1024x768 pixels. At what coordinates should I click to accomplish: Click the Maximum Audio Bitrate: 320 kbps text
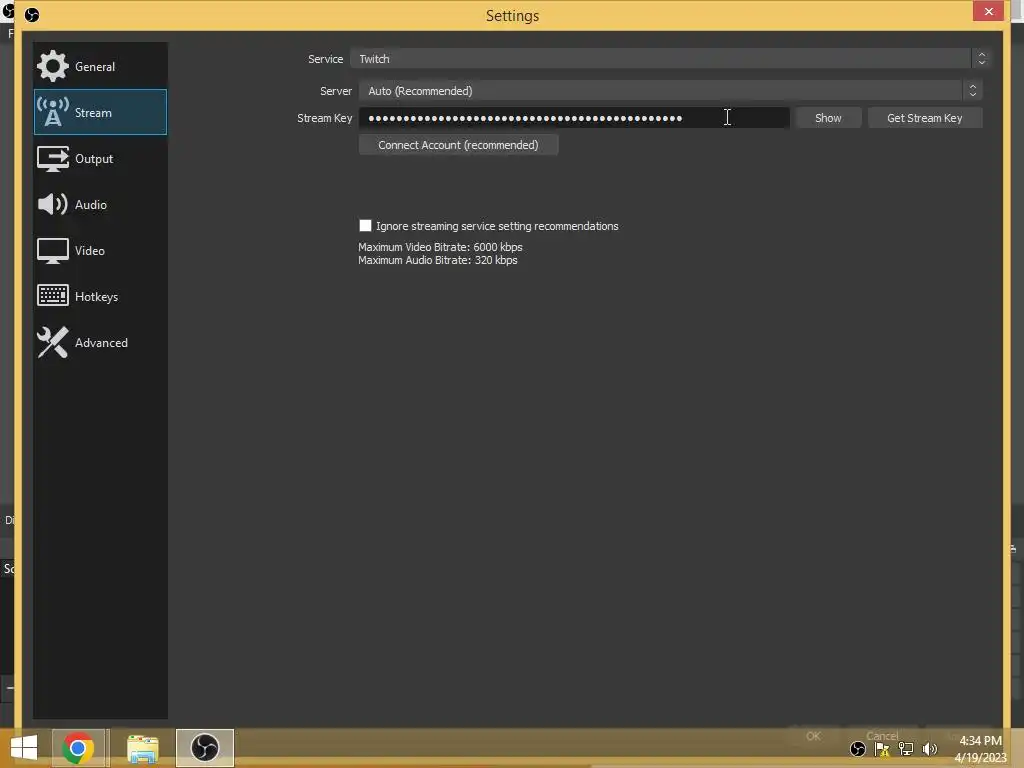point(438,260)
